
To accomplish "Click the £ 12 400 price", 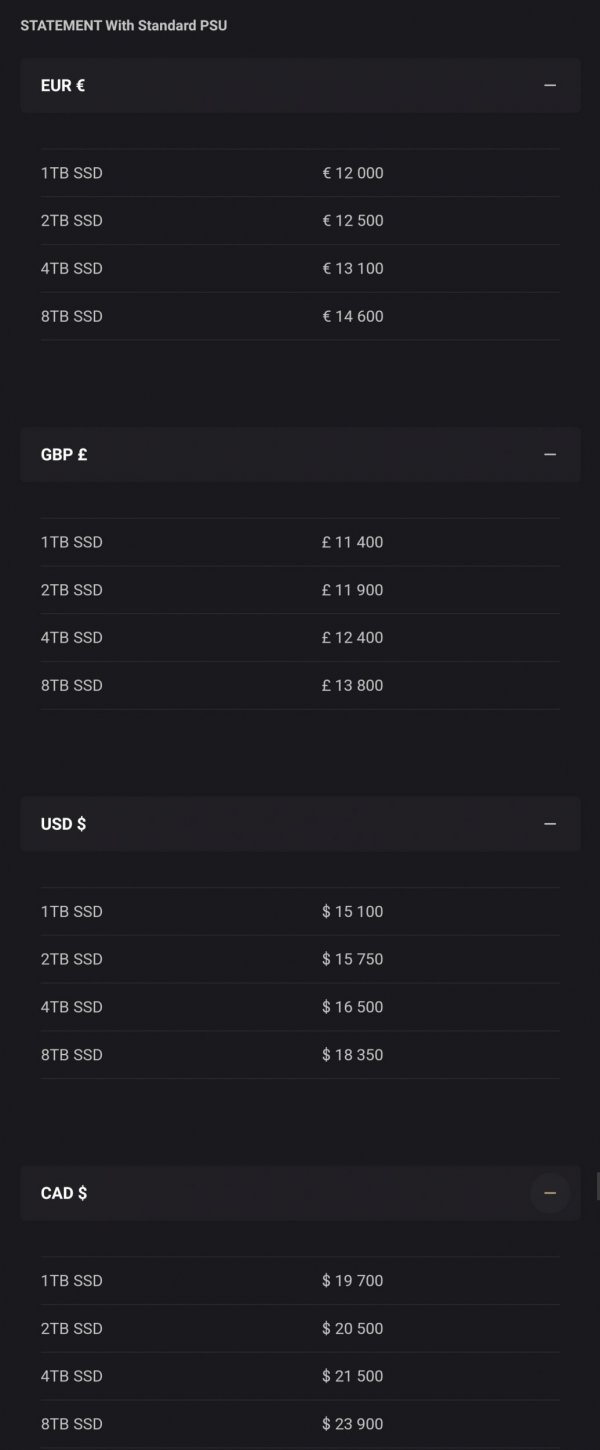I will point(353,637).
